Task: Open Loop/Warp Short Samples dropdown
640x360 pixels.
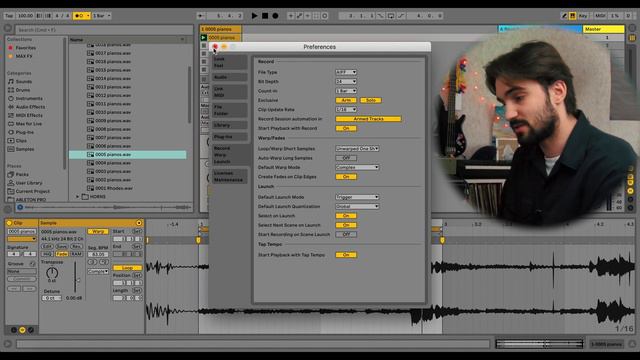Action: pos(357,149)
